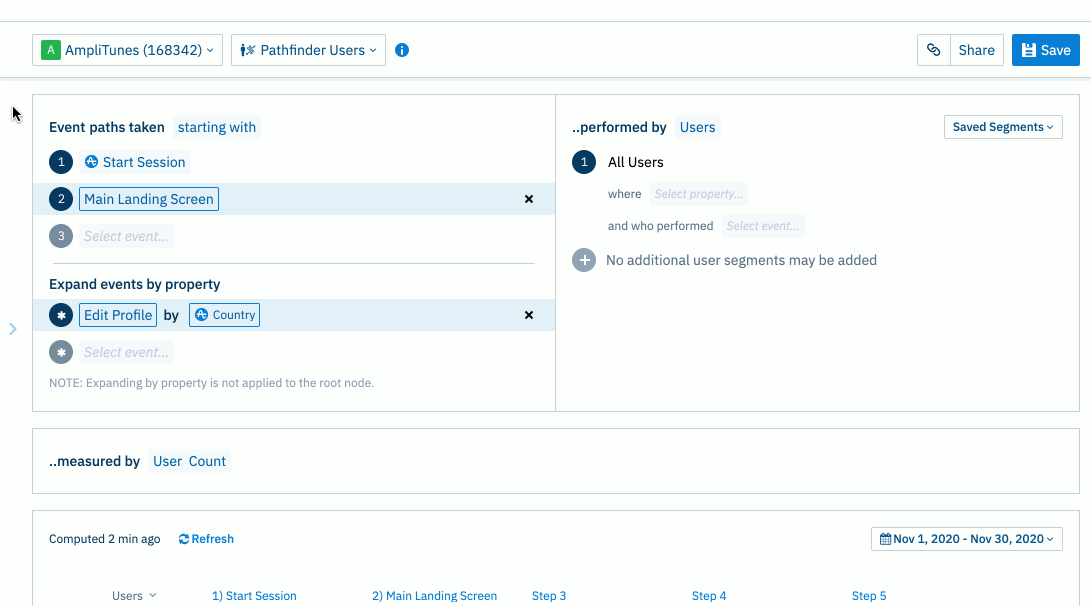Click the green AmpliTunes project icon
The width and height of the screenshot is (1091, 606).
pos(51,50)
